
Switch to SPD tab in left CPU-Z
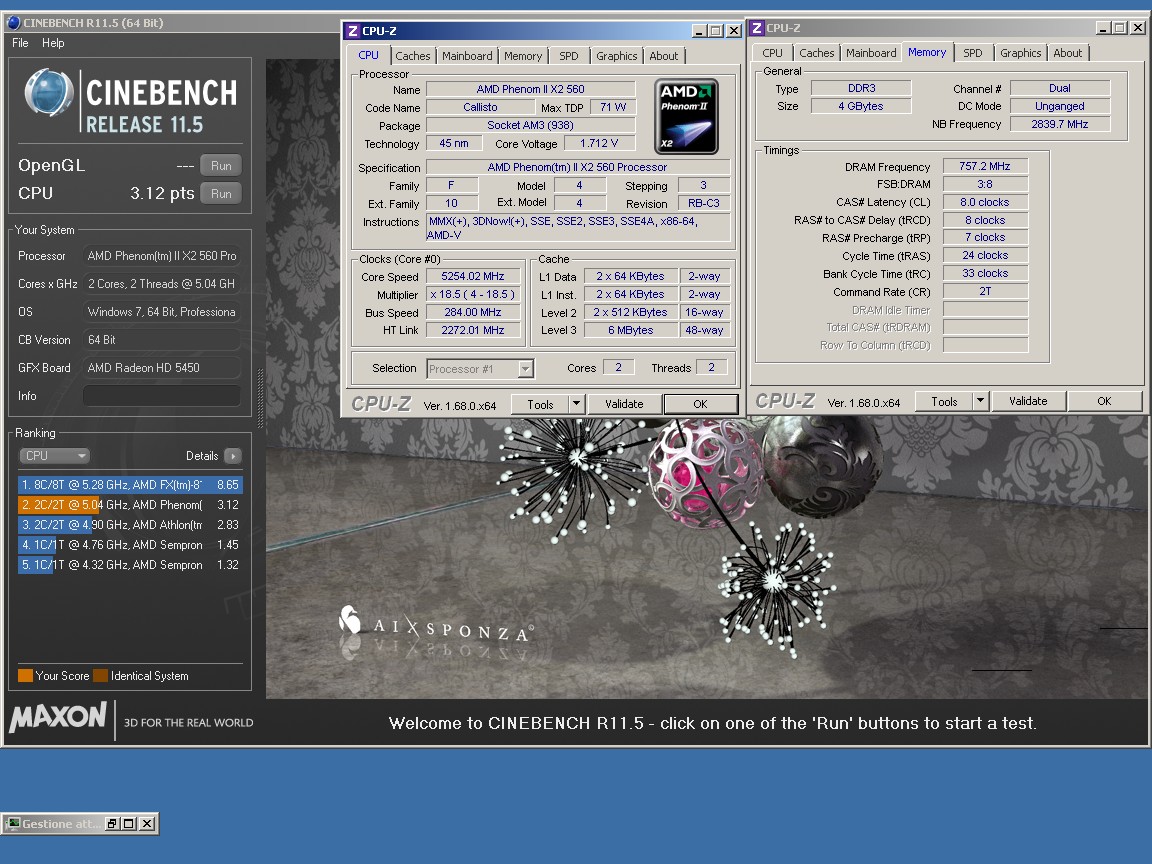coord(569,56)
